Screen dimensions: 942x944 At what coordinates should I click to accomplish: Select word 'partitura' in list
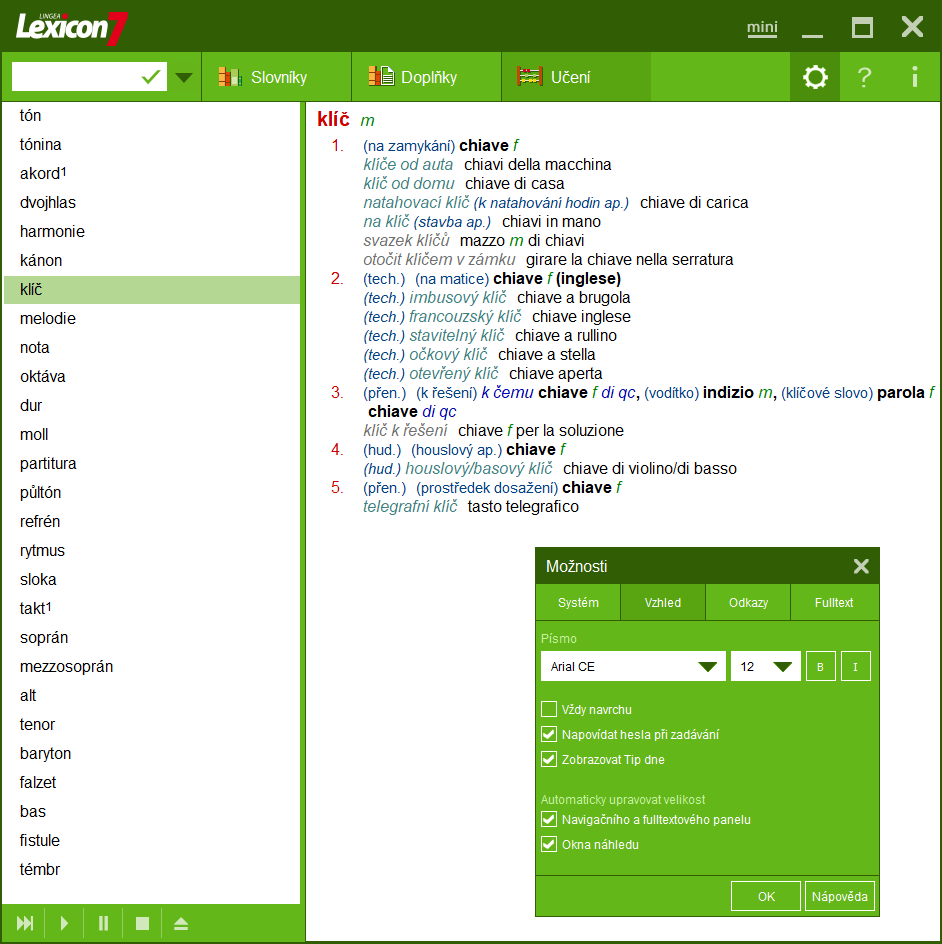(152, 464)
